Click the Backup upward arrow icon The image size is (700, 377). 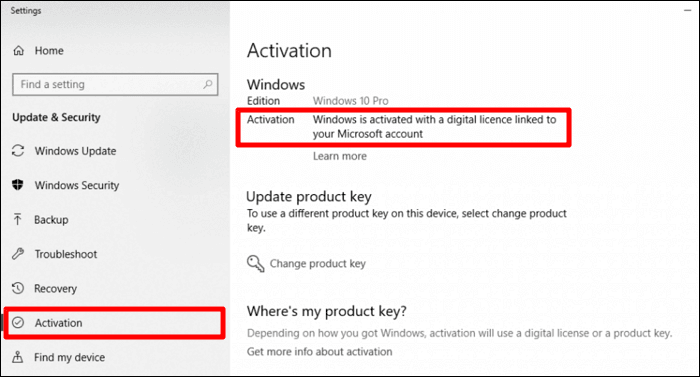17,219
